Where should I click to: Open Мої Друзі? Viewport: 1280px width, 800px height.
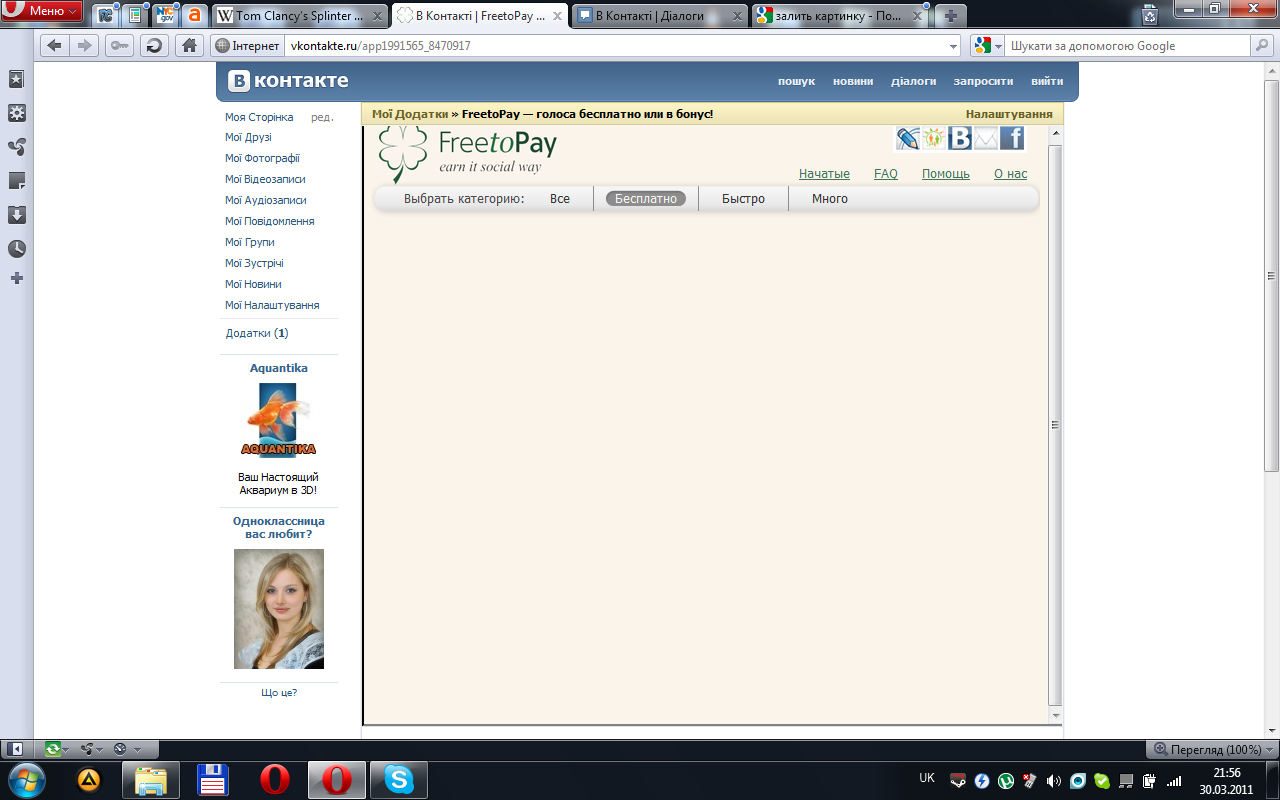(248, 138)
